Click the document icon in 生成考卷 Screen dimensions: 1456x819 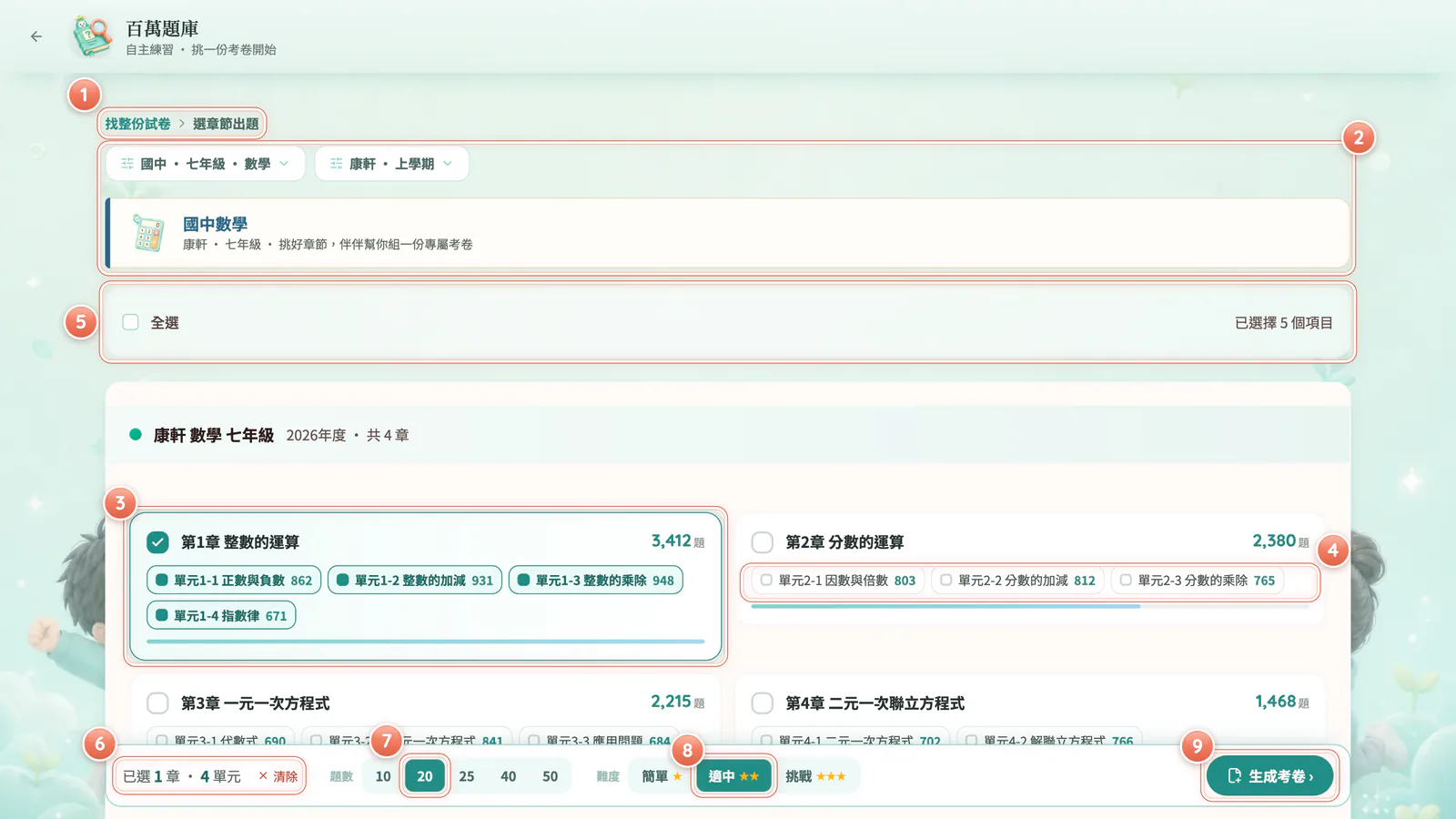click(1235, 776)
